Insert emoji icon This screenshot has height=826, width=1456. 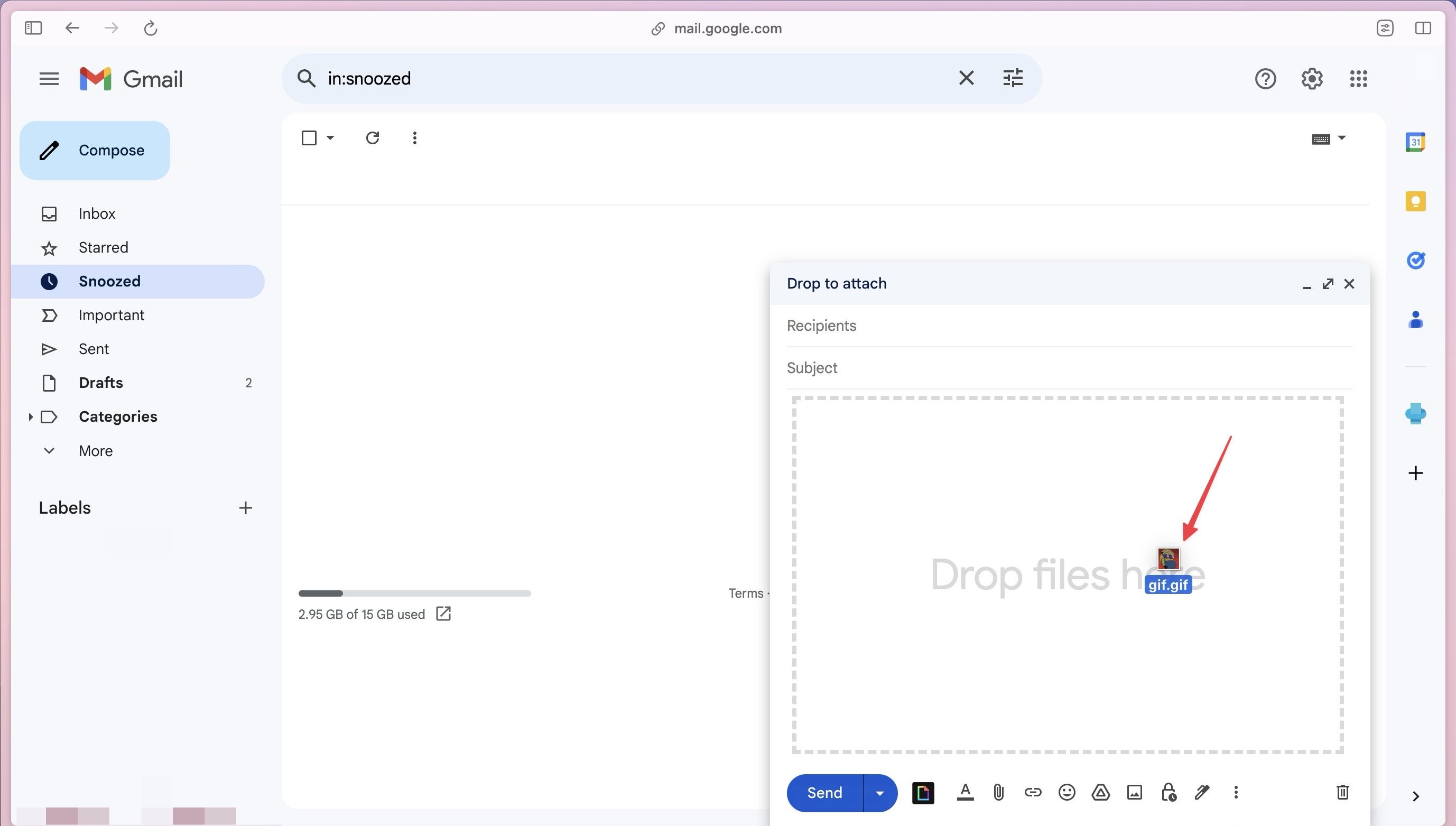[1067, 793]
